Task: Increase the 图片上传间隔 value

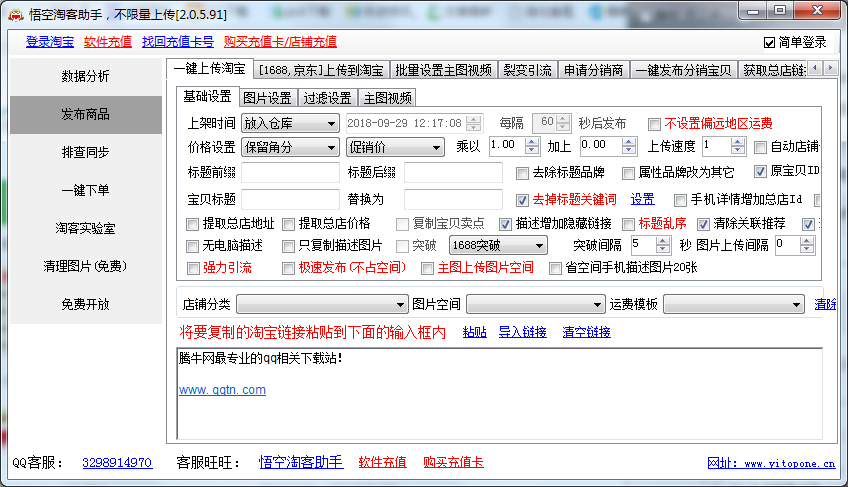Action: [x=806, y=241]
